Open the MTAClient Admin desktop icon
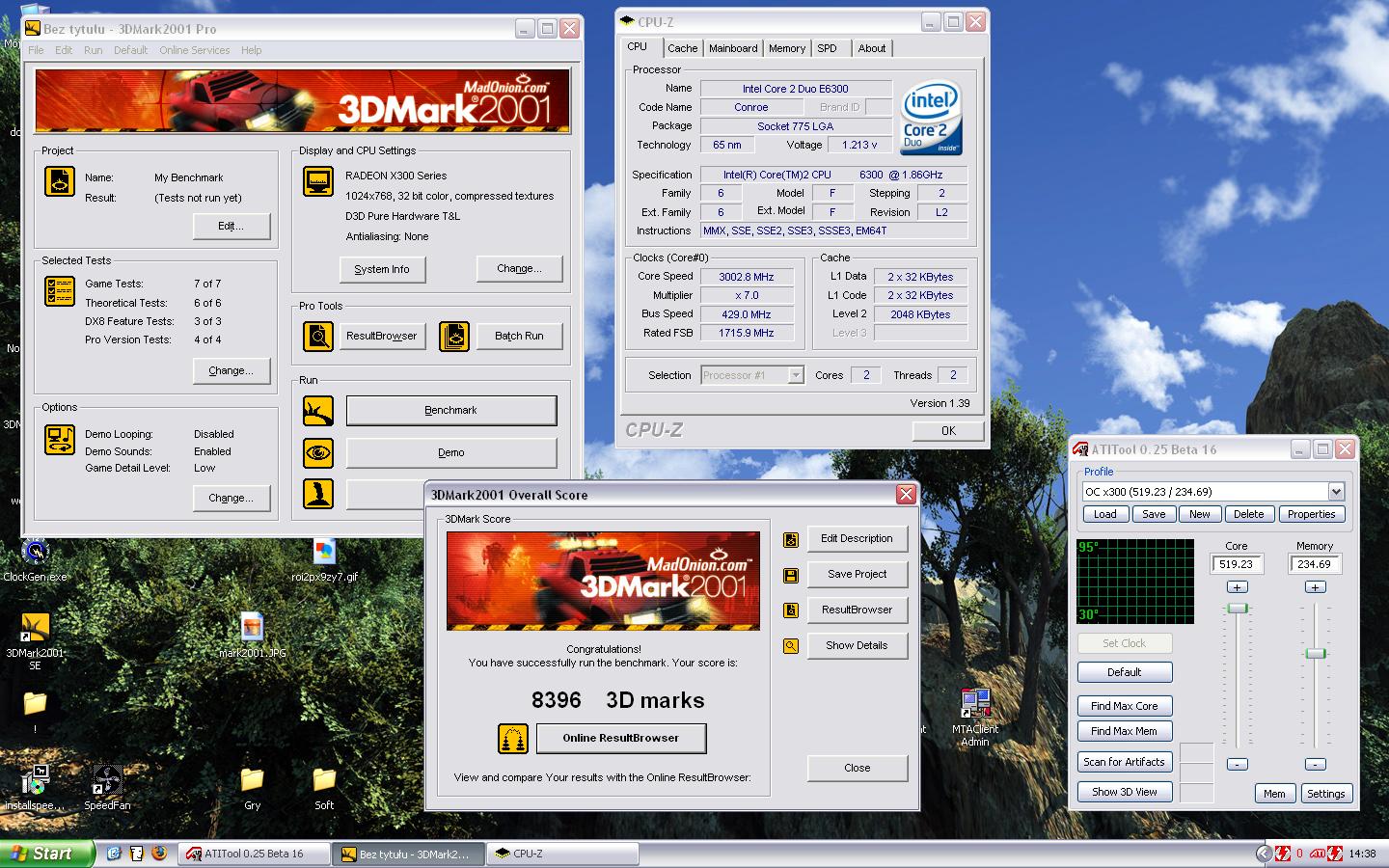Viewport: 1389px width, 868px height. (x=975, y=718)
